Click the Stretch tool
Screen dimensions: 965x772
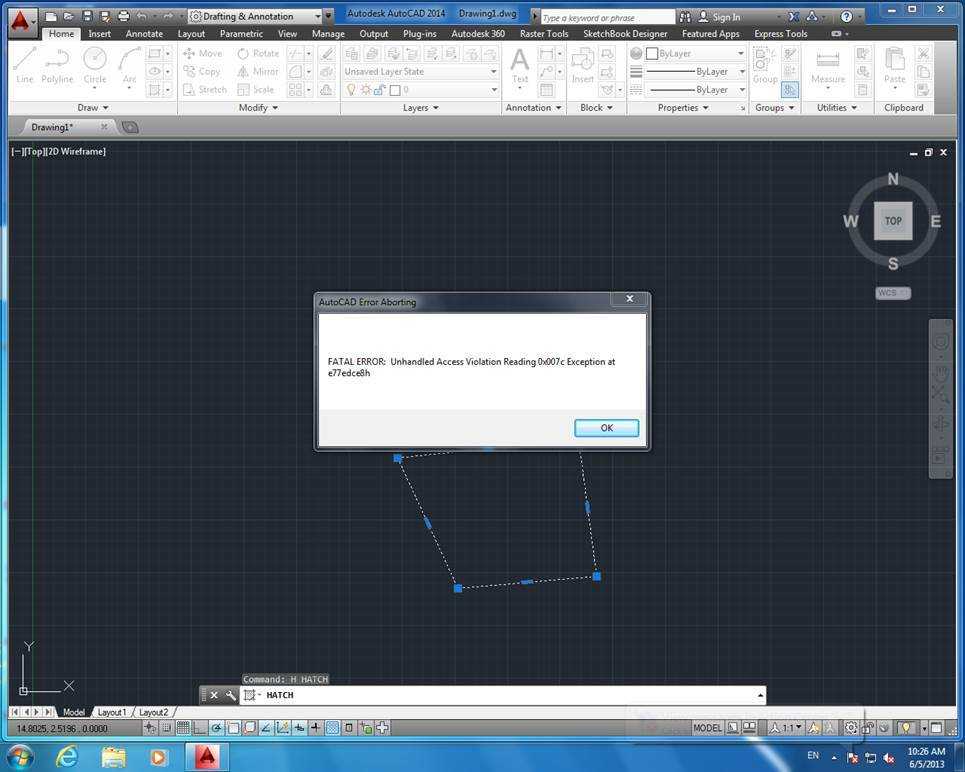(x=205, y=90)
